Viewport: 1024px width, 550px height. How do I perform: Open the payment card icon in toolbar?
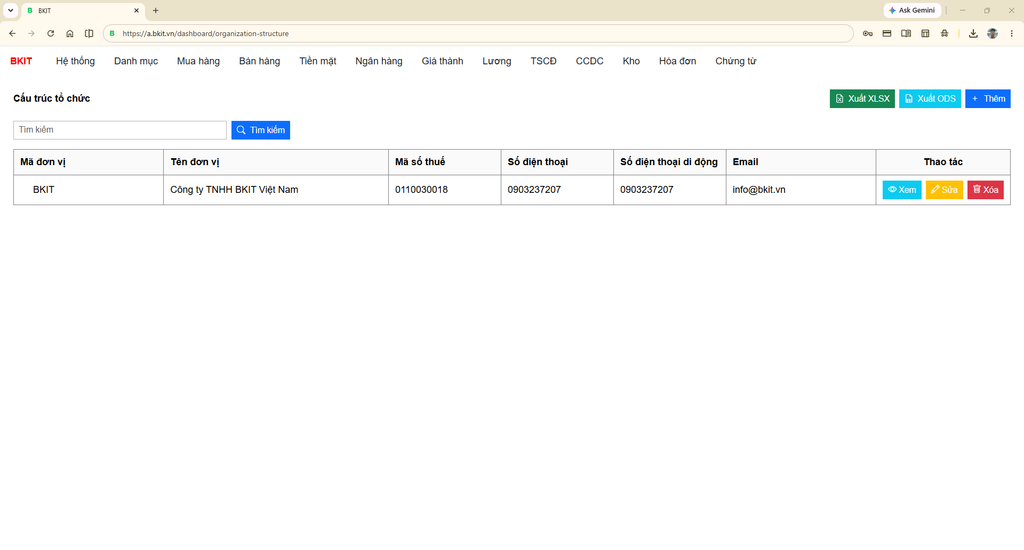tap(887, 33)
